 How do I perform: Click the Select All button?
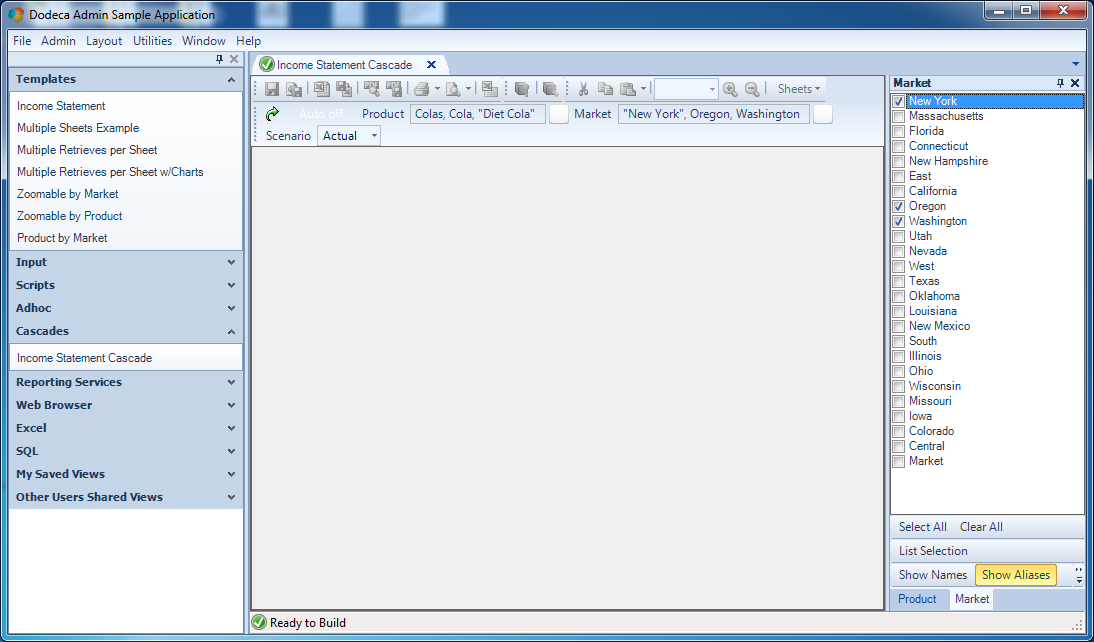pos(922,527)
